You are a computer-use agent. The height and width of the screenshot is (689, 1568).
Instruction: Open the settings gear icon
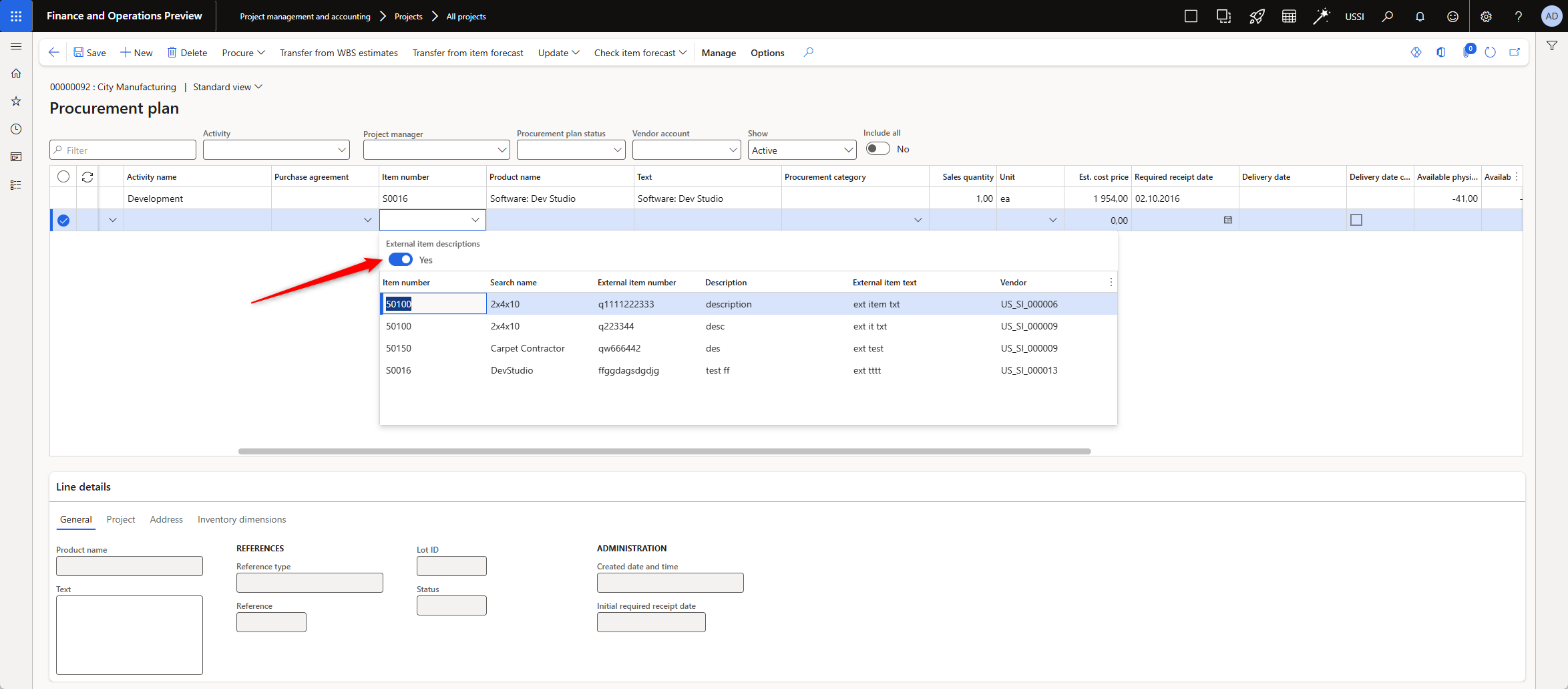click(x=1486, y=17)
